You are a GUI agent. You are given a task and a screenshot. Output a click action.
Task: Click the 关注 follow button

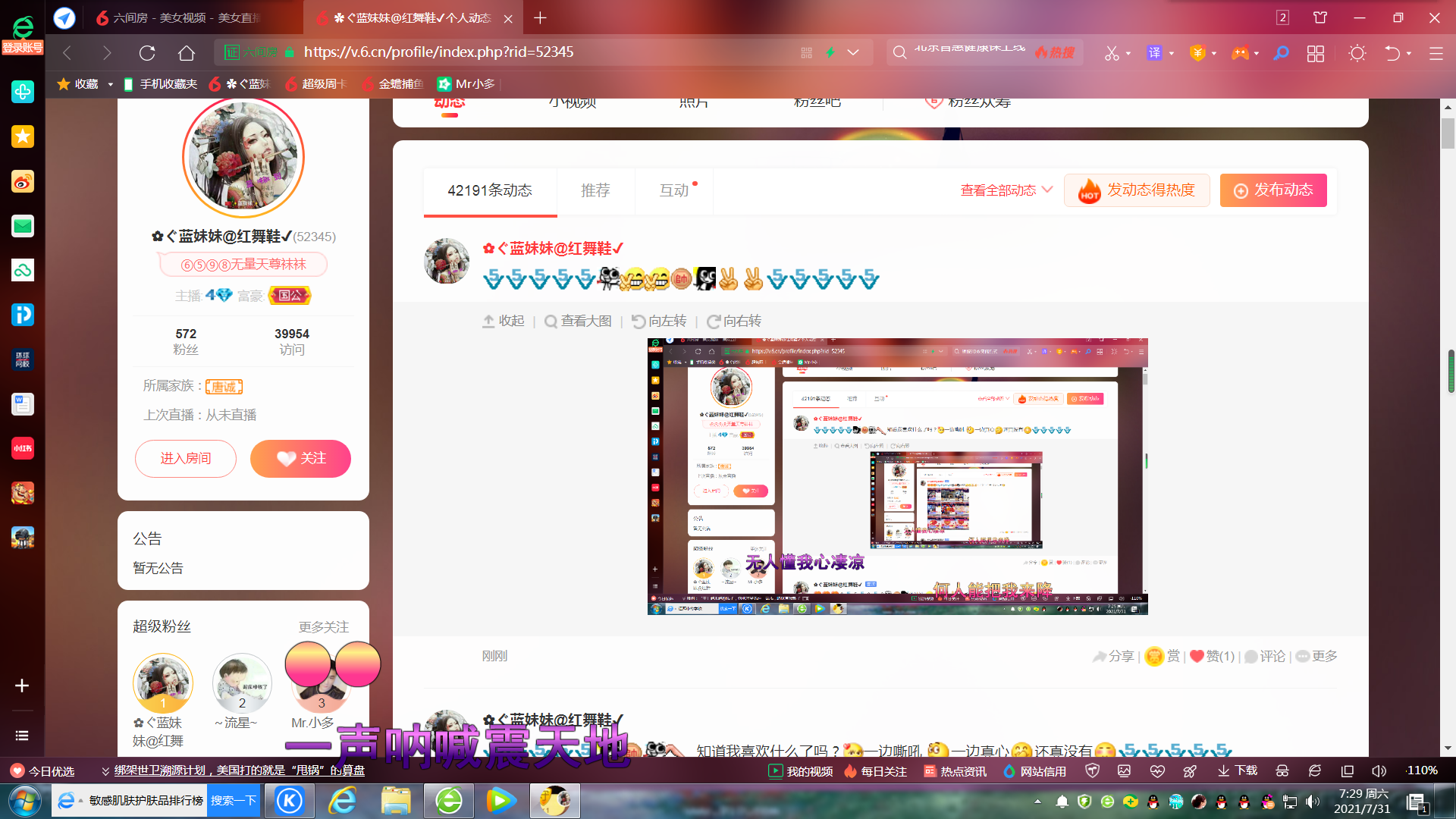300,459
